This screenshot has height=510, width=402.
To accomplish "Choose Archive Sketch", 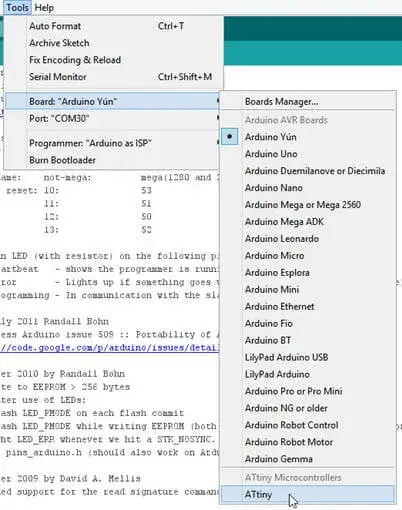I will click(x=112, y=43).
